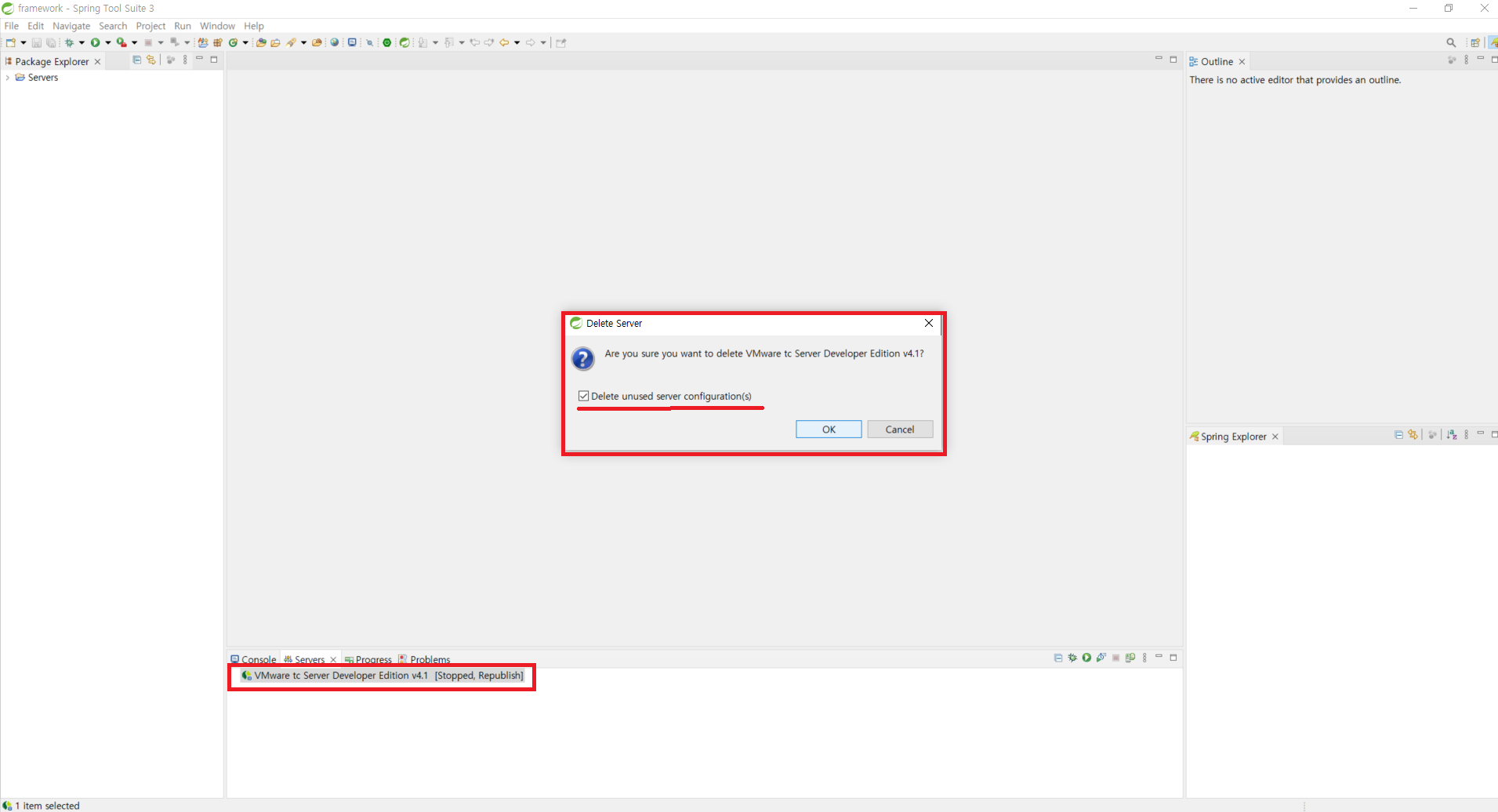Collapse All in Package Explorer toolbar
Image resolution: width=1498 pixels, height=812 pixels.
(x=136, y=60)
